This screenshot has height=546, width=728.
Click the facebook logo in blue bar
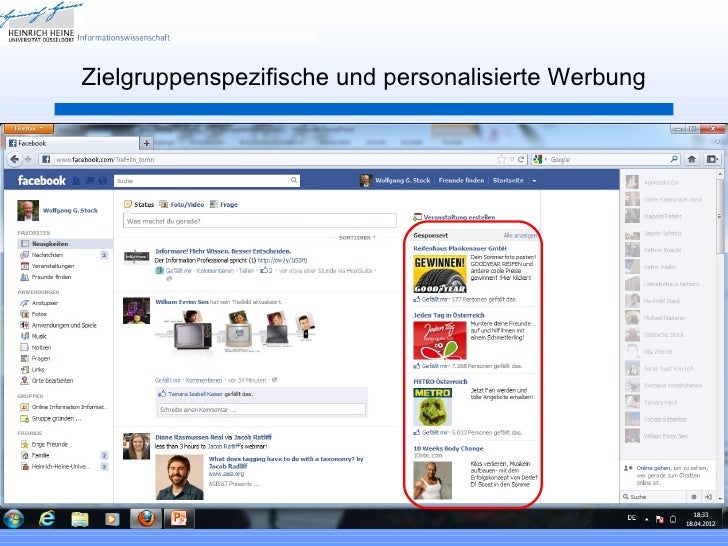pos(41,181)
